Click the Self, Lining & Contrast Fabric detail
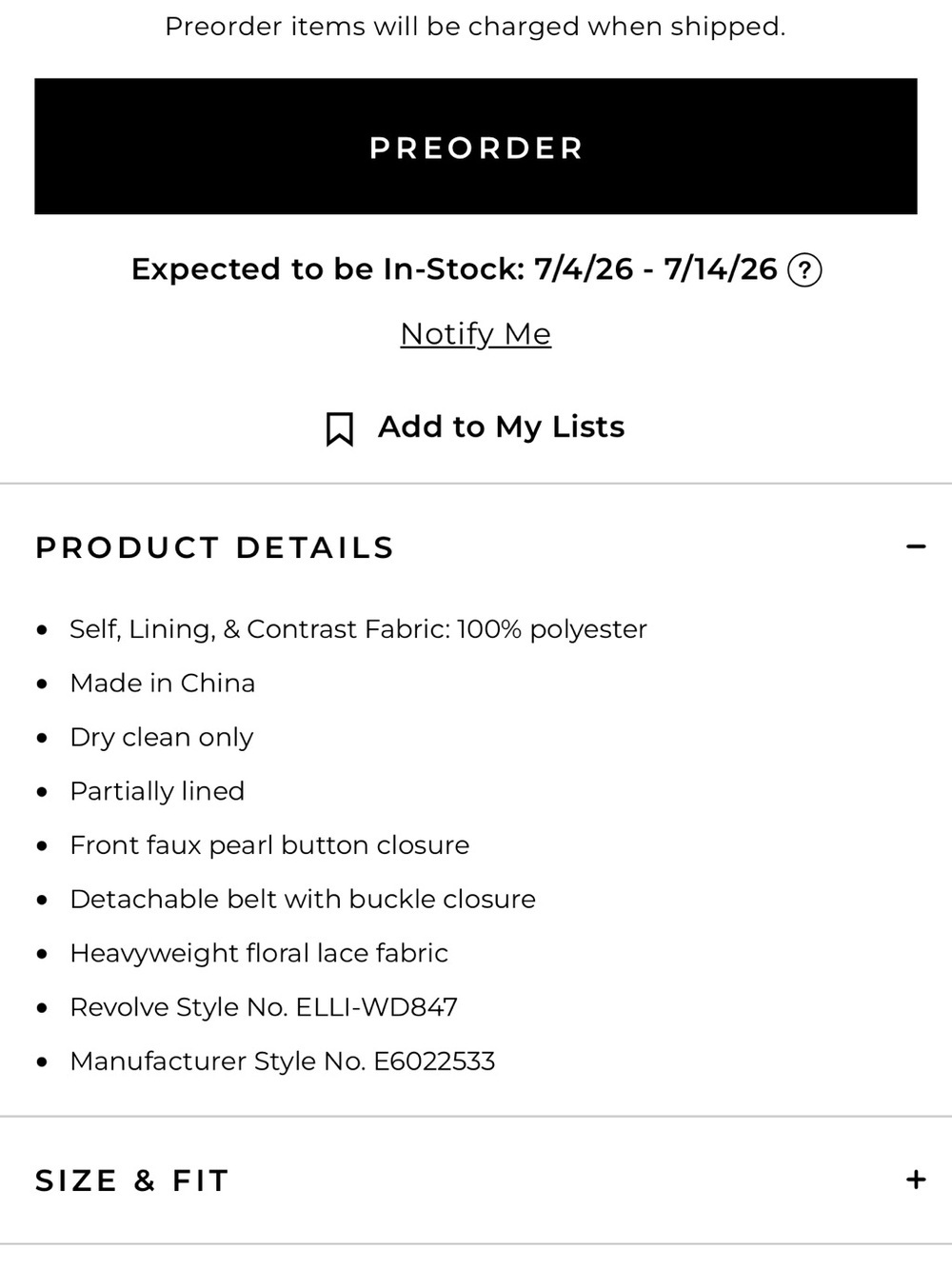Viewport: 952px width, 1269px height. pyautogui.click(x=358, y=629)
